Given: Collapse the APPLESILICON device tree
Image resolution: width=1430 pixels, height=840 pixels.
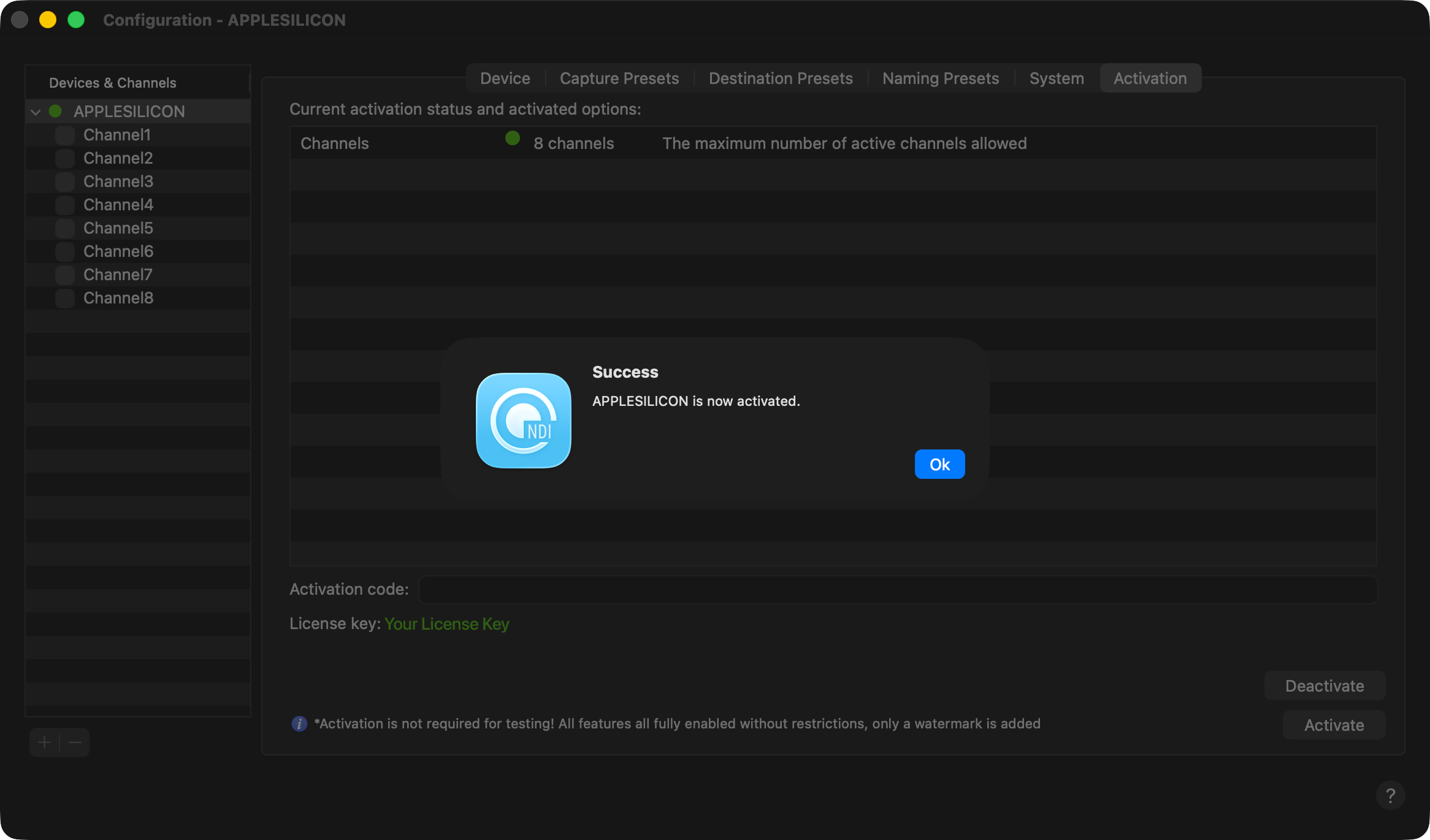Looking at the screenshot, I should tap(36, 112).
